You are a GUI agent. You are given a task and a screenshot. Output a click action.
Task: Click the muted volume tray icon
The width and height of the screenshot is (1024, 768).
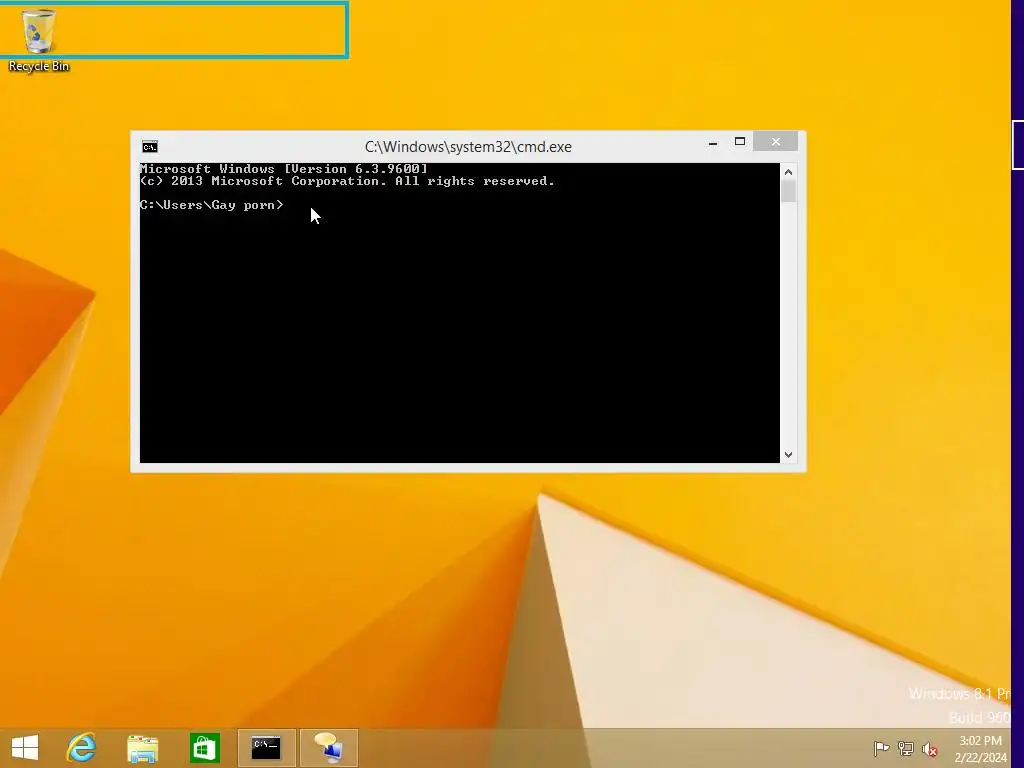[x=930, y=749]
